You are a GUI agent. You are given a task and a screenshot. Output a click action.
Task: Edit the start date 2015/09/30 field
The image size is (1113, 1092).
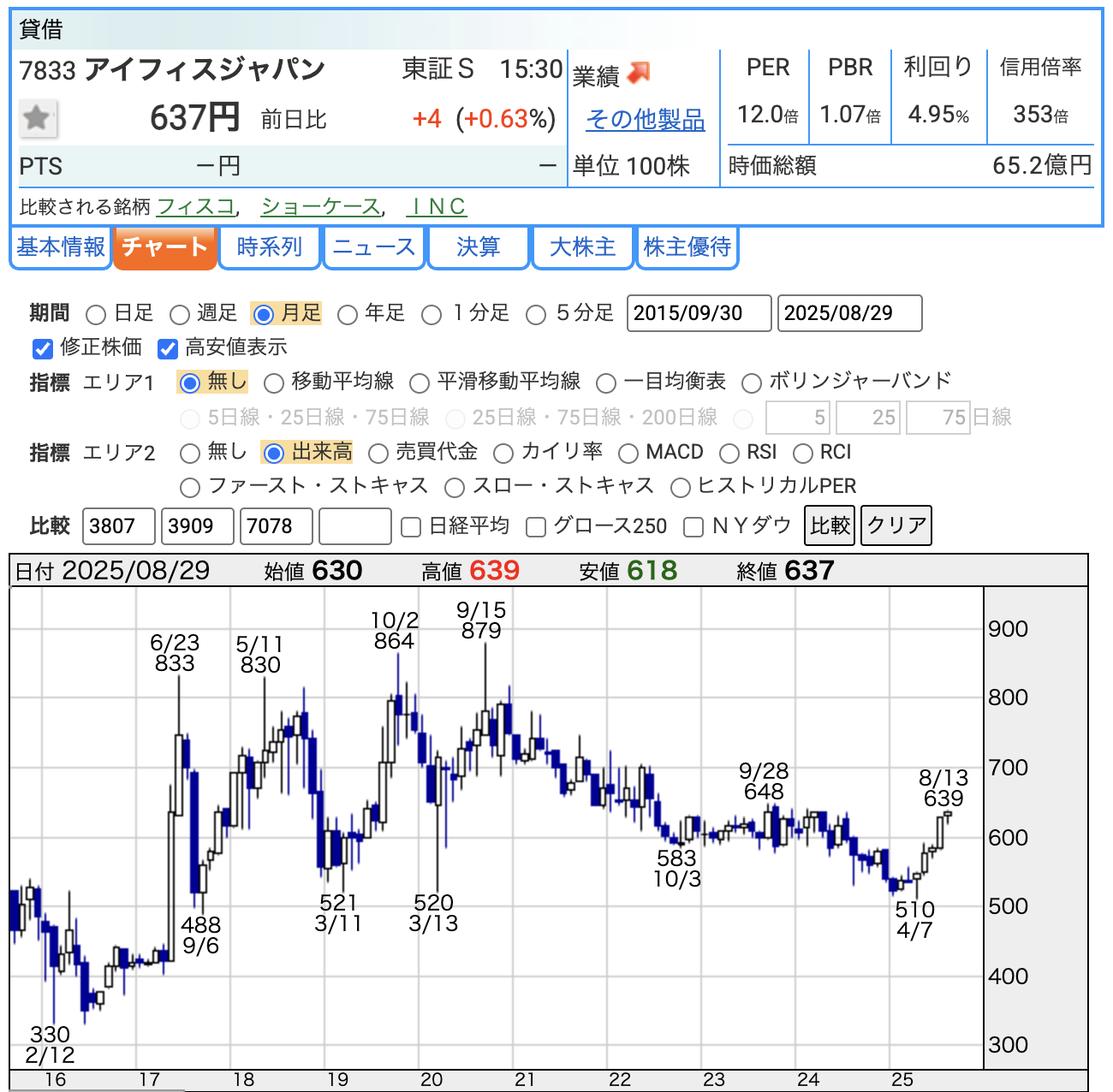click(699, 313)
